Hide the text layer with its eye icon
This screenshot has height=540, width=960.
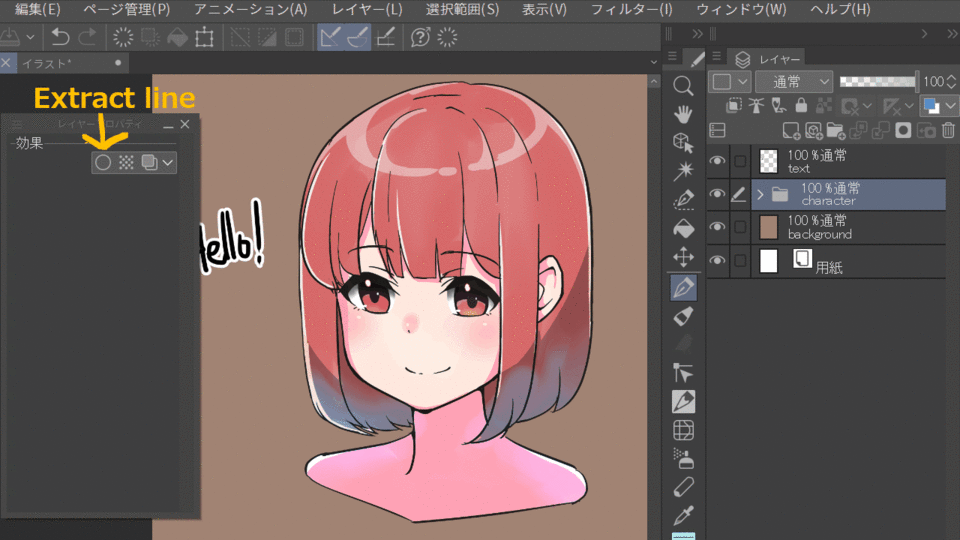(x=717, y=161)
